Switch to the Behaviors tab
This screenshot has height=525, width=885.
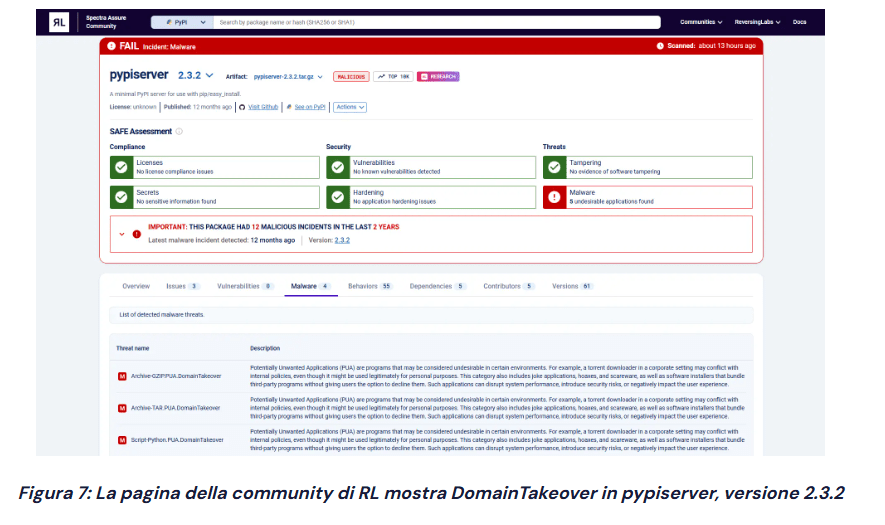tap(369, 286)
